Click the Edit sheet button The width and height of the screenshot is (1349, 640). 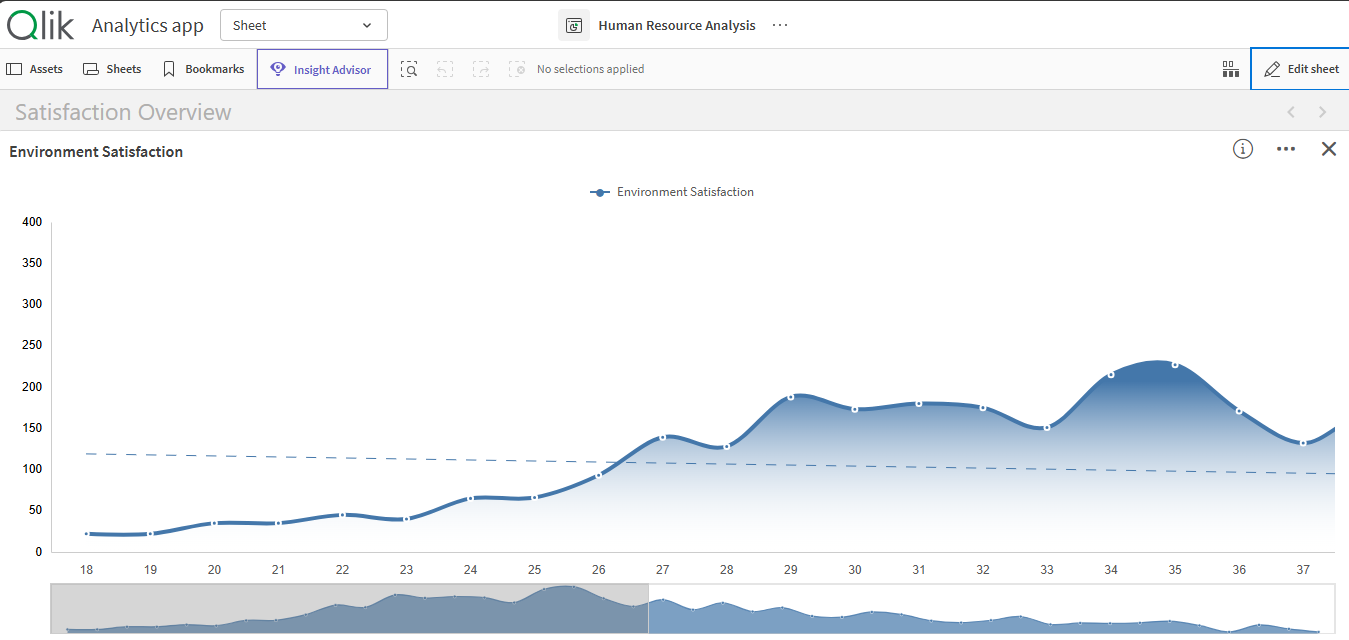pyautogui.click(x=1300, y=69)
